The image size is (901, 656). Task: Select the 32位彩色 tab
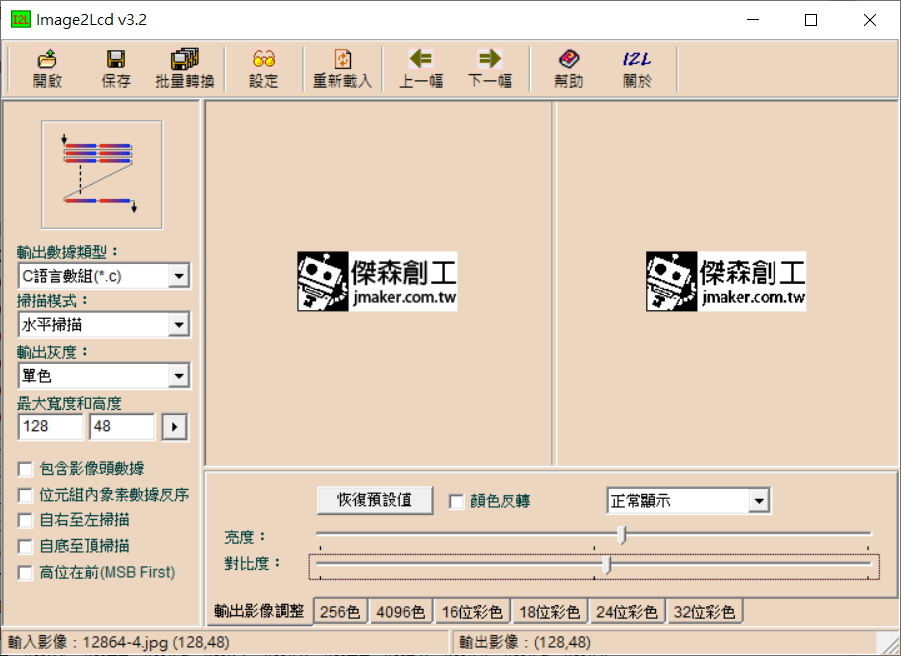(x=704, y=612)
